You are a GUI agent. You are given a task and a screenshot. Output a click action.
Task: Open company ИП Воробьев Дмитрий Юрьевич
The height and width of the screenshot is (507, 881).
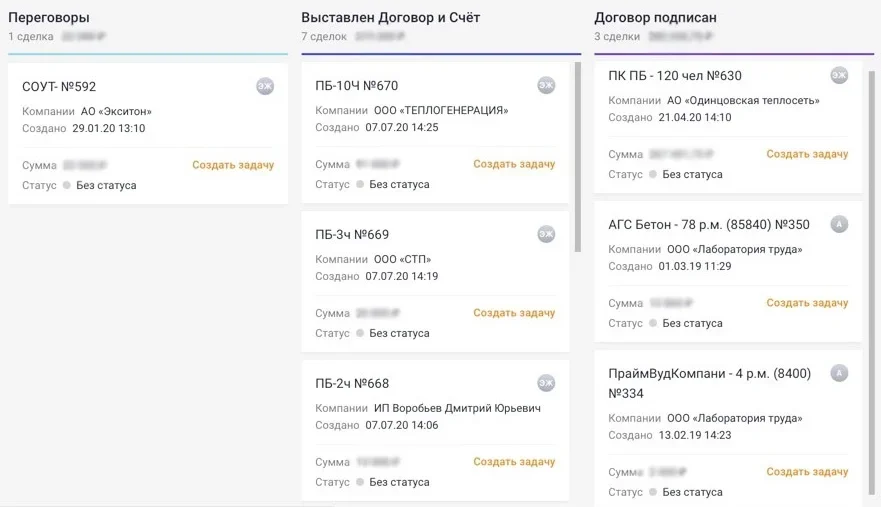tap(457, 408)
